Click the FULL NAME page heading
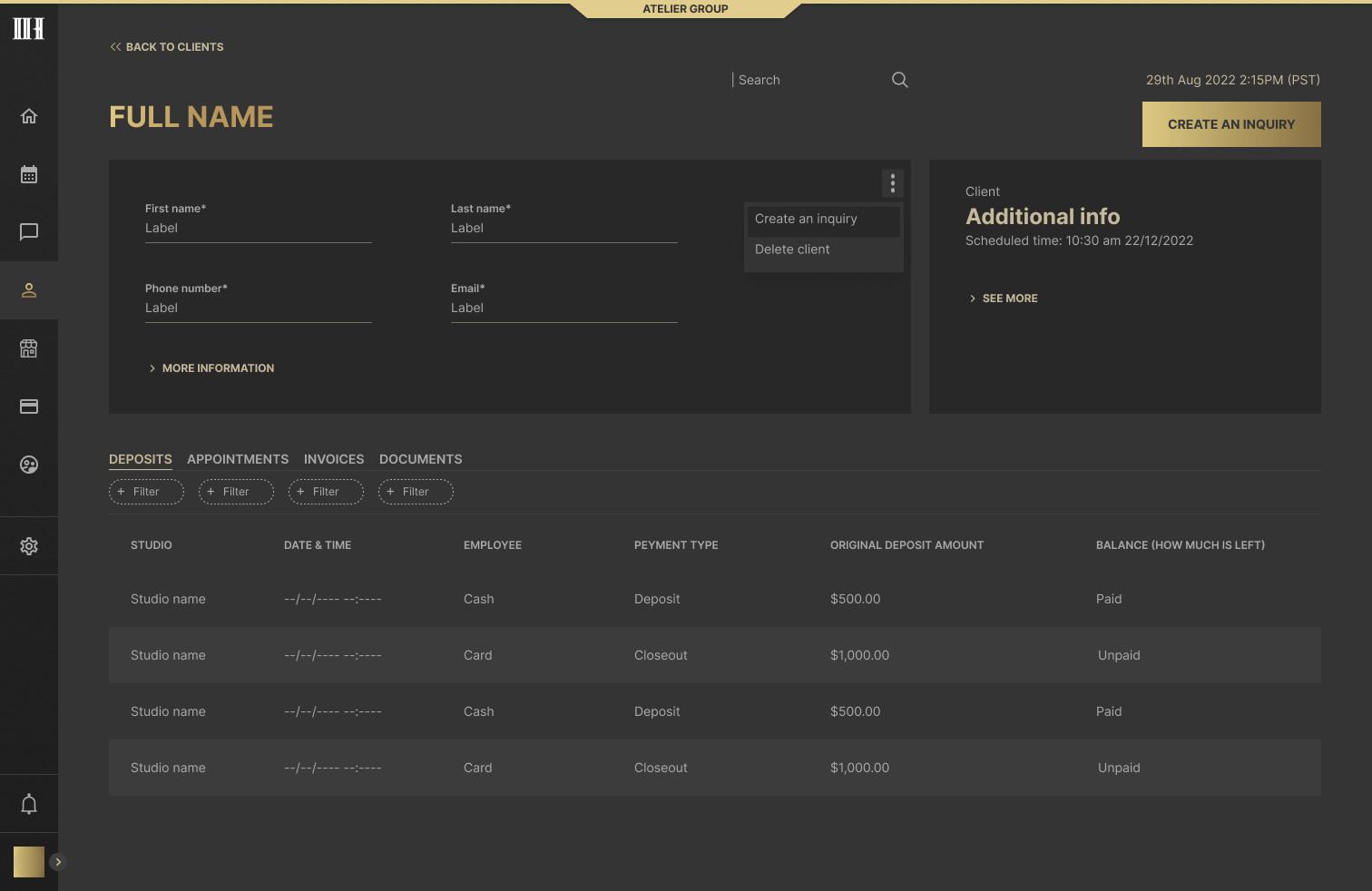 tap(191, 117)
